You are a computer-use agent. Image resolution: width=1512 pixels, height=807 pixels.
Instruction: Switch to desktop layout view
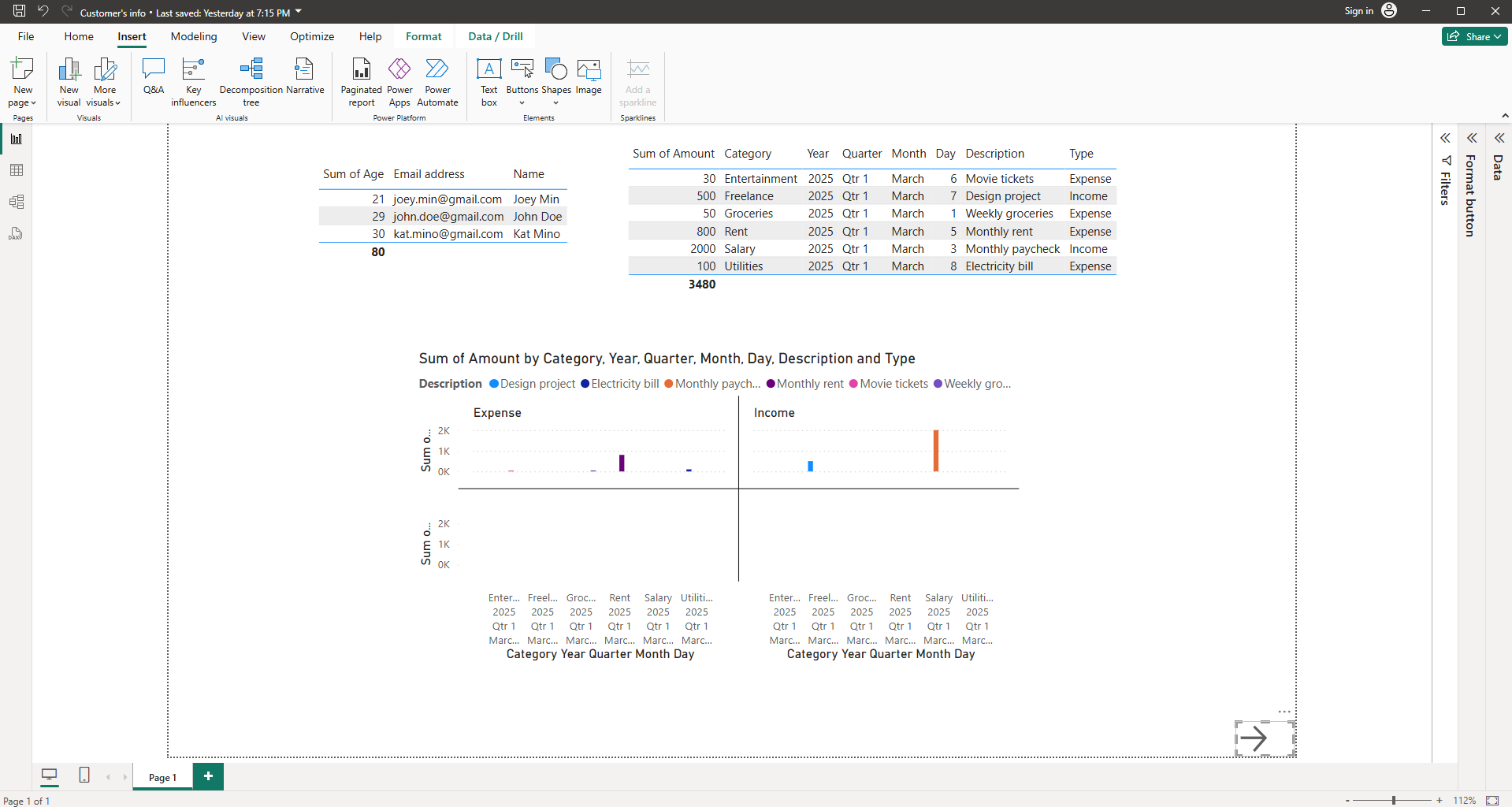click(49, 775)
